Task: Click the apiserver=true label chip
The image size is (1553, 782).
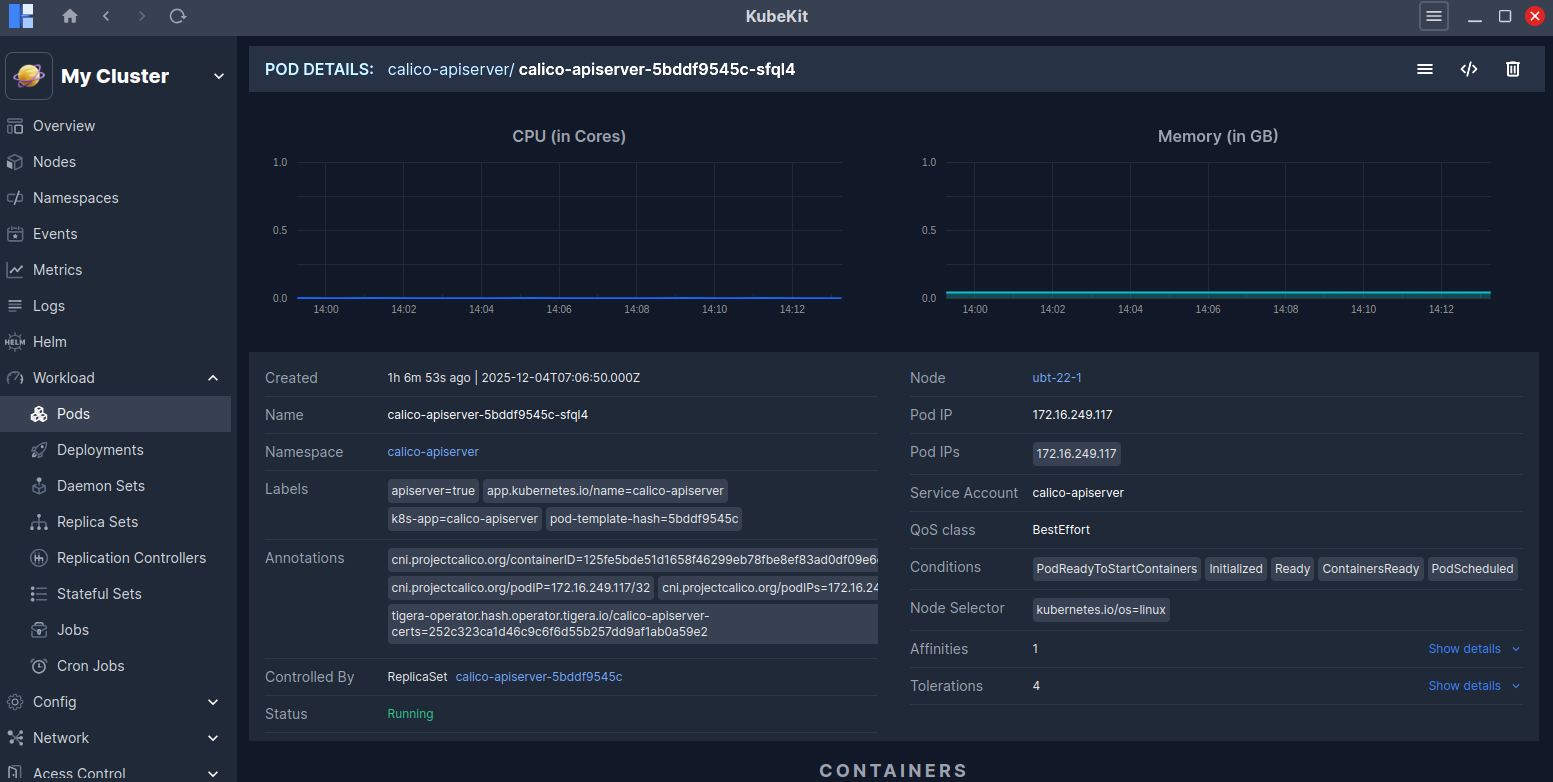Action: point(433,491)
